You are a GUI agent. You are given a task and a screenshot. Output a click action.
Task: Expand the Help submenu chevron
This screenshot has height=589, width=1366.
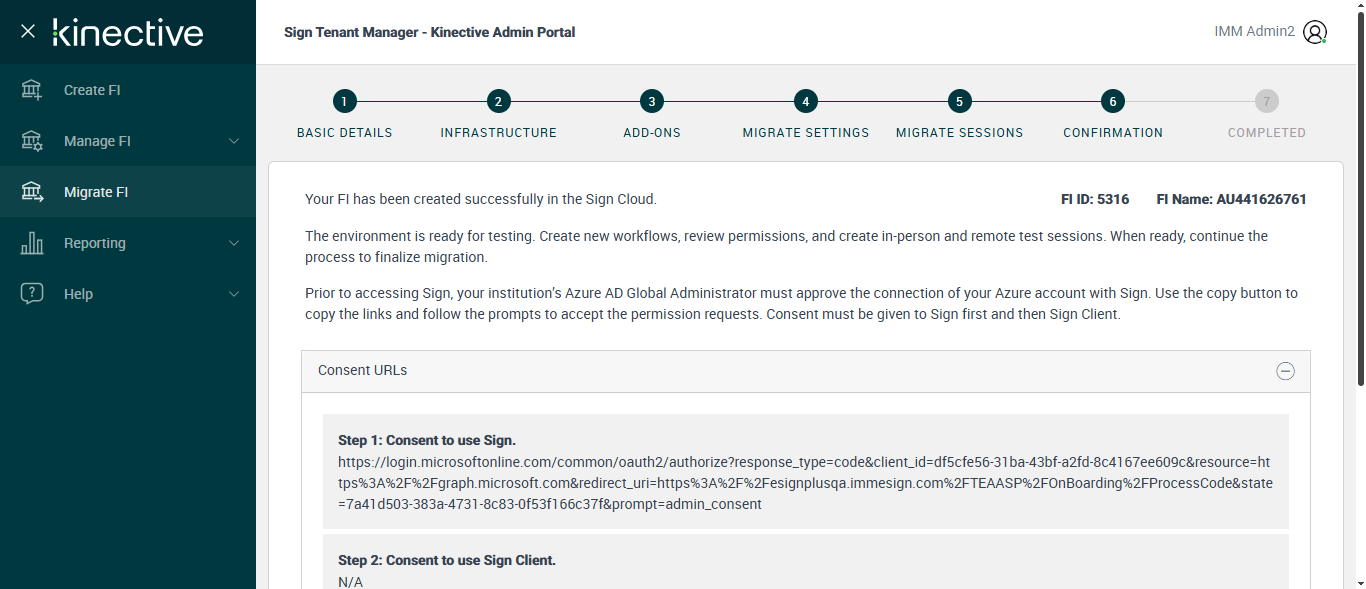[234, 294]
